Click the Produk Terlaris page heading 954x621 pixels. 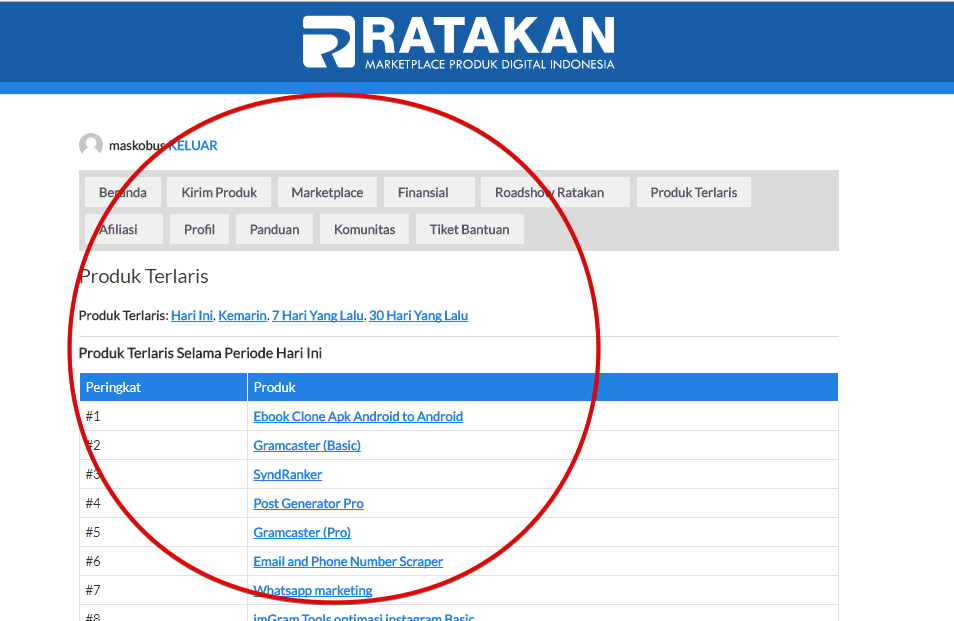tap(144, 277)
